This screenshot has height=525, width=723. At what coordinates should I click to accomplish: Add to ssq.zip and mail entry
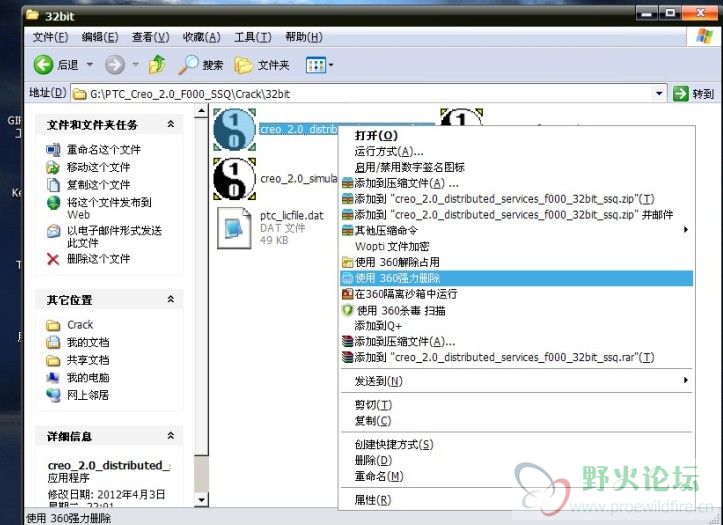tap(516, 215)
